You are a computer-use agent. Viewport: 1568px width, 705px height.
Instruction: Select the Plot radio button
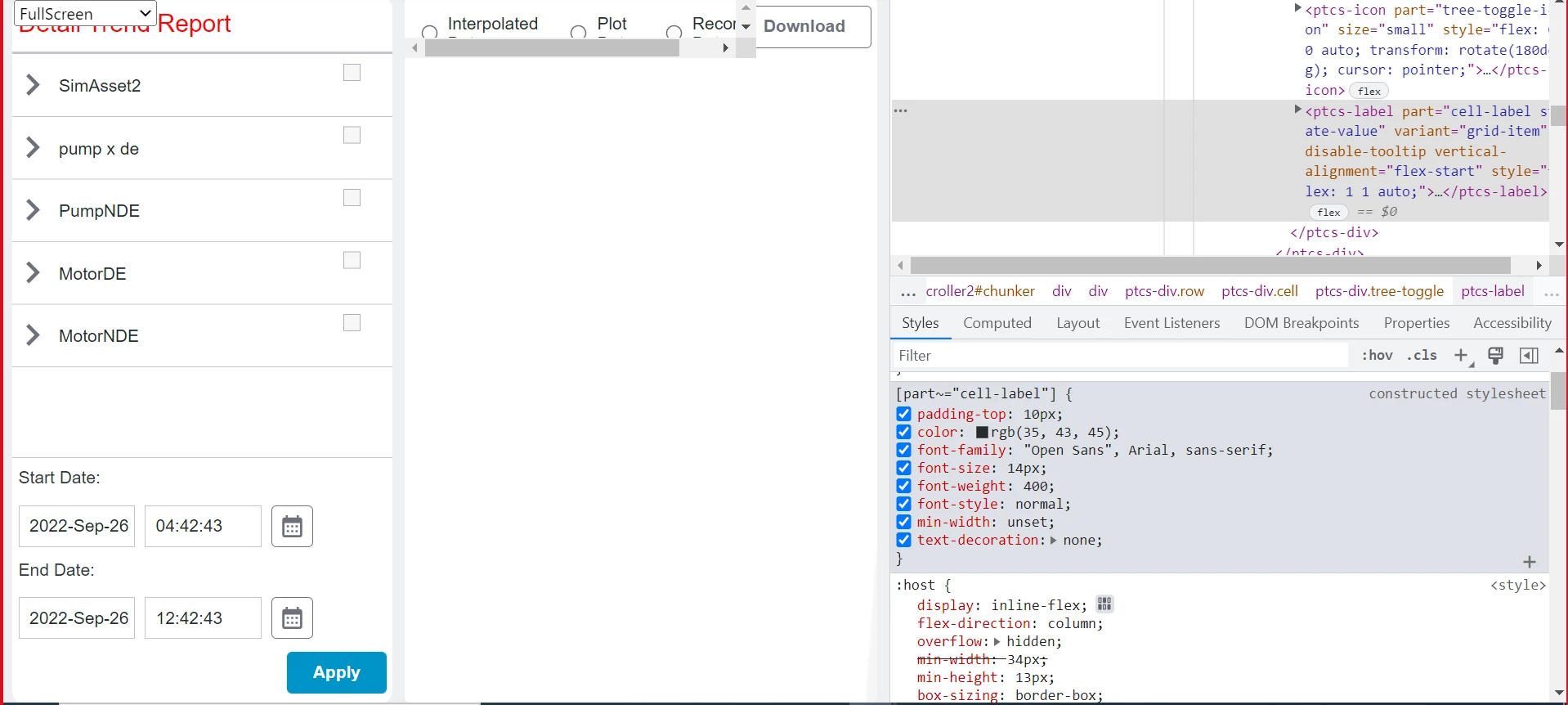(x=579, y=33)
